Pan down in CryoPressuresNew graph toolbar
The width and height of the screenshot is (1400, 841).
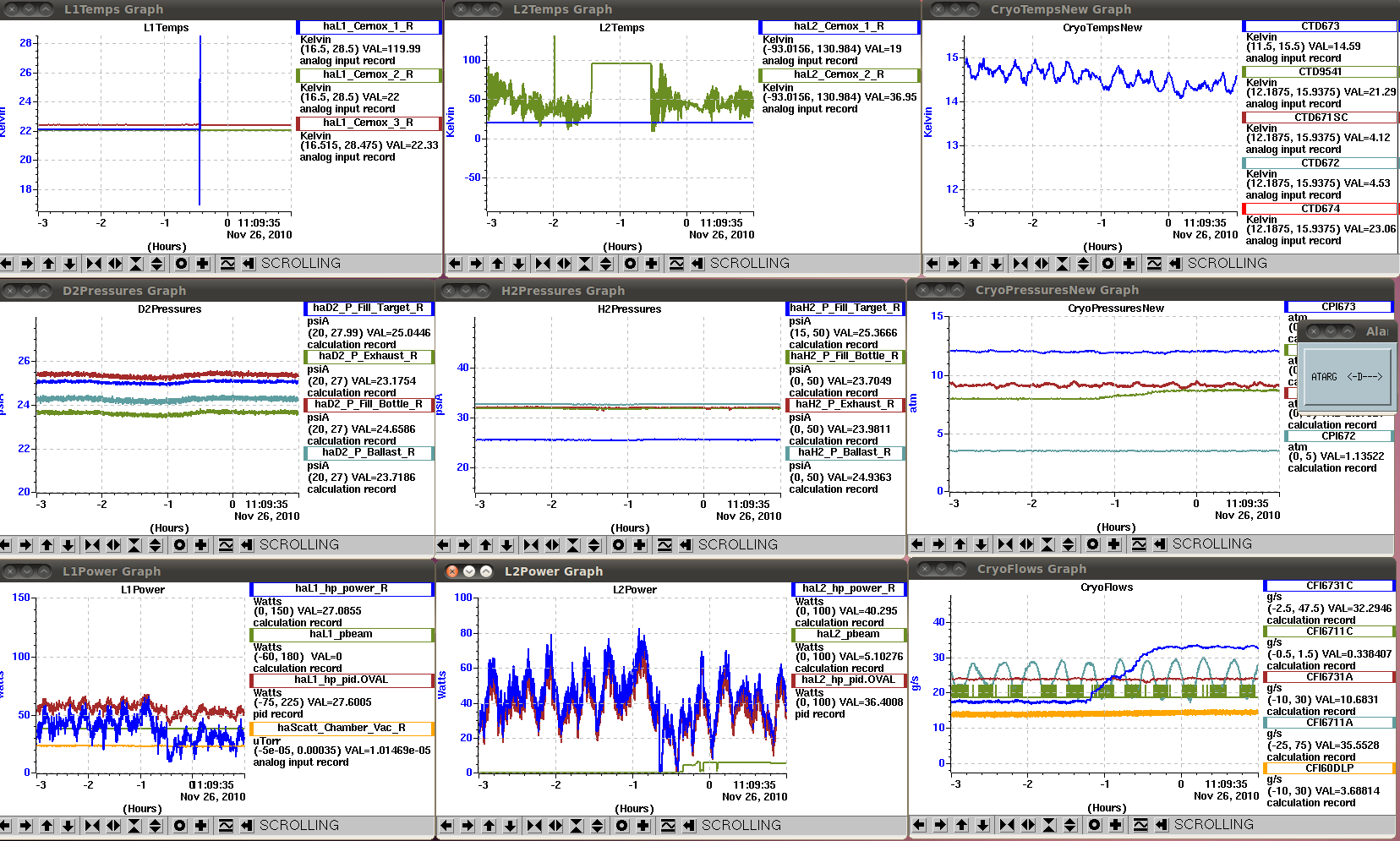tap(981, 544)
